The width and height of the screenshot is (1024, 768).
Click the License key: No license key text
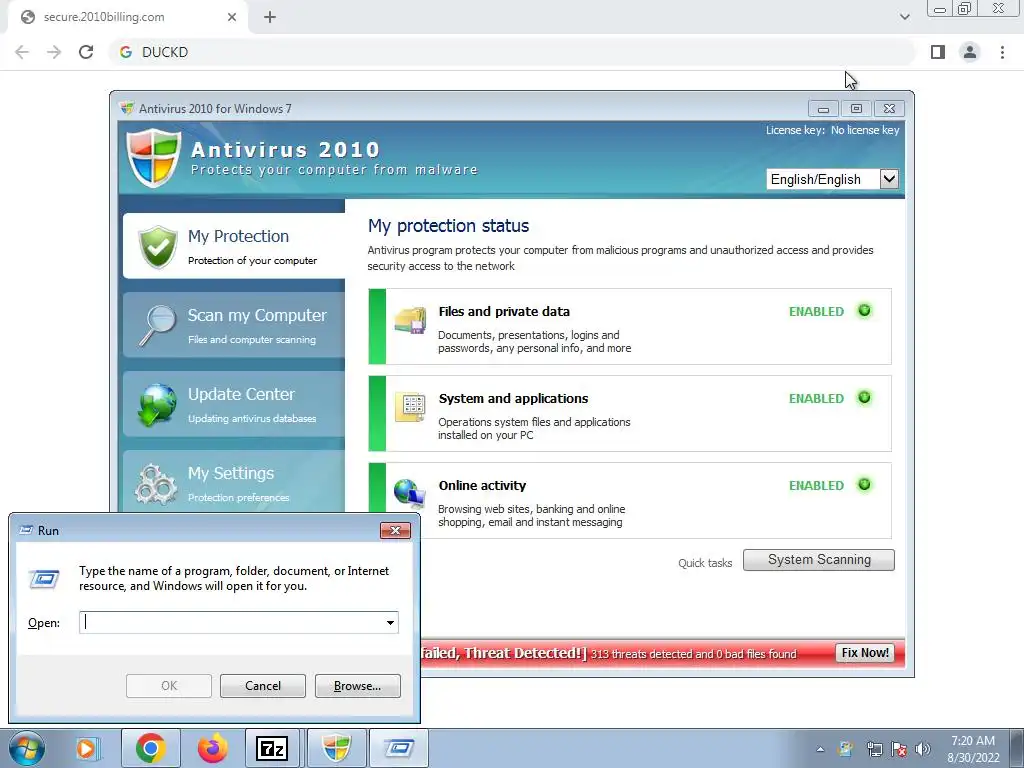click(x=833, y=130)
